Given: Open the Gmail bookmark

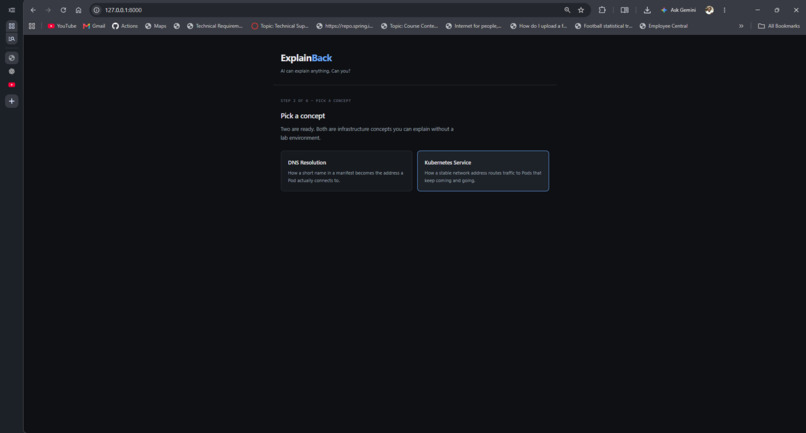Looking at the screenshot, I should click(94, 26).
